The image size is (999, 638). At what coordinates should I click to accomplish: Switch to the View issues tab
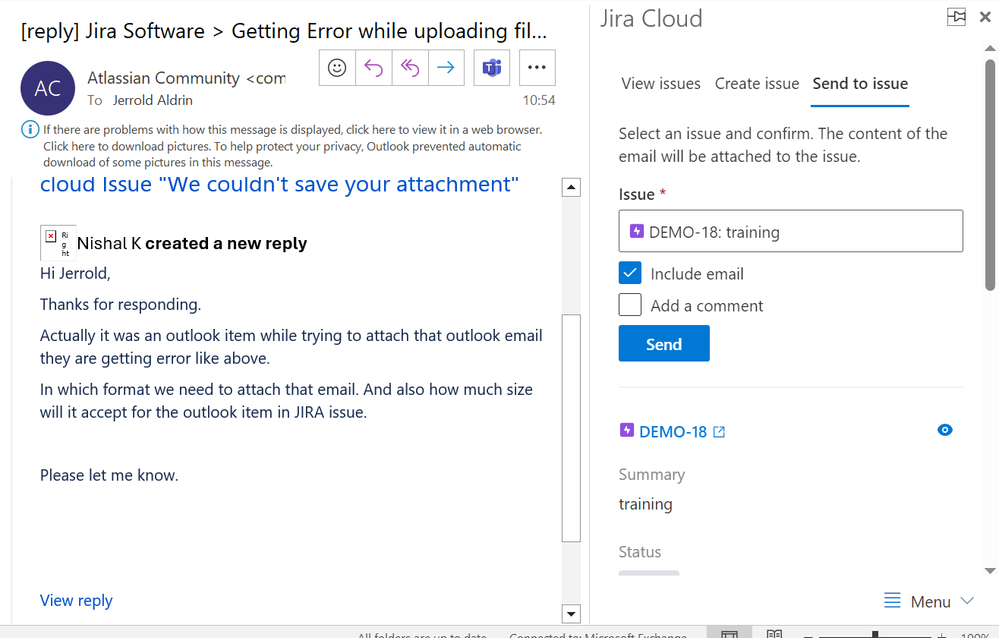click(x=661, y=83)
